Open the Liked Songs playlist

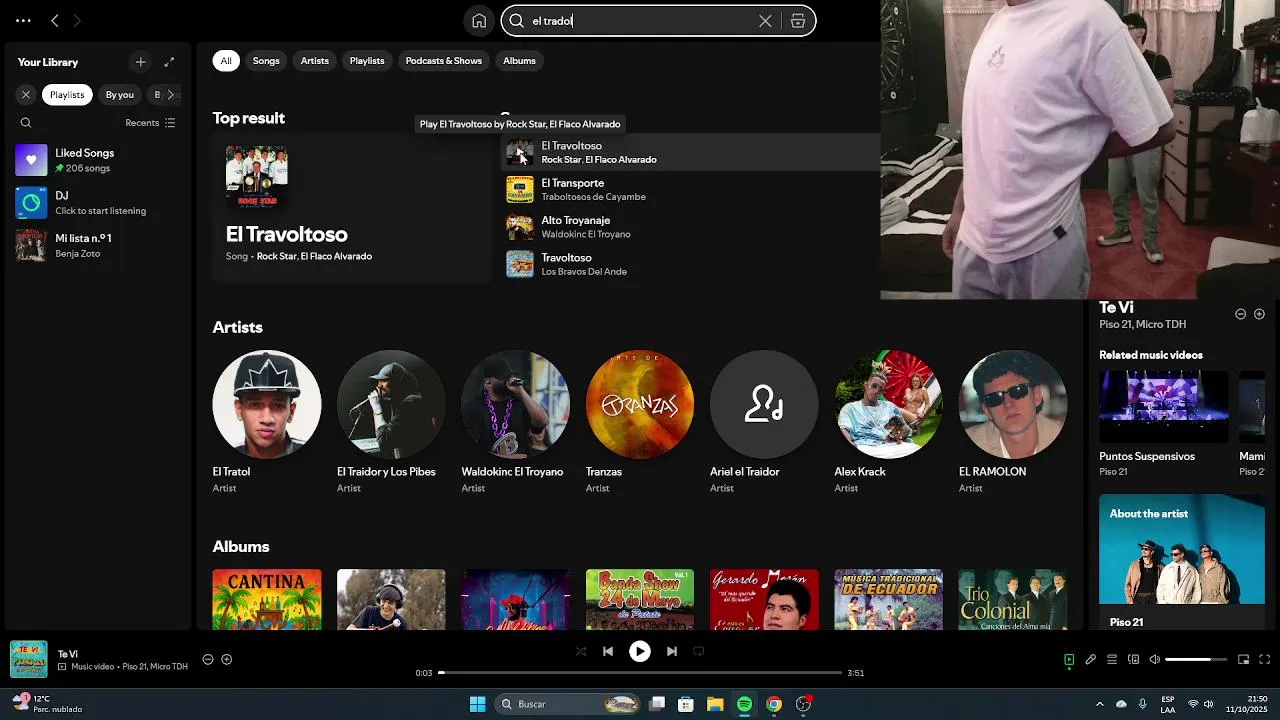pos(98,160)
